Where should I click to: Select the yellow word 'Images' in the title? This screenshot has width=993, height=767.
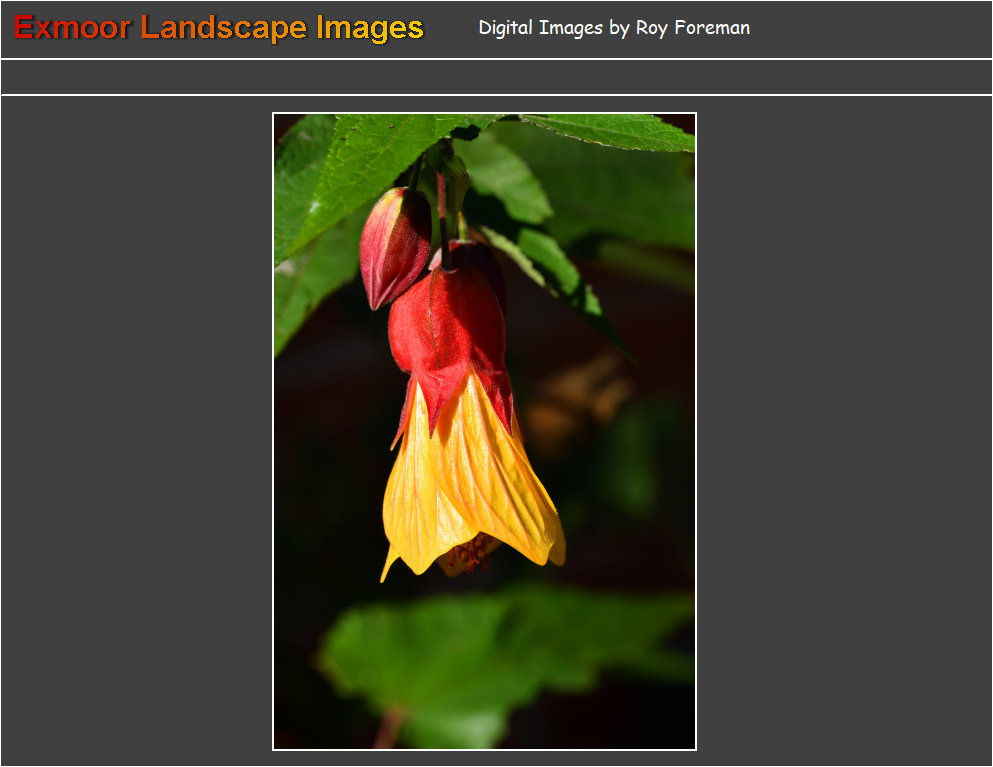pyautogui.click(x=370, y=28)
